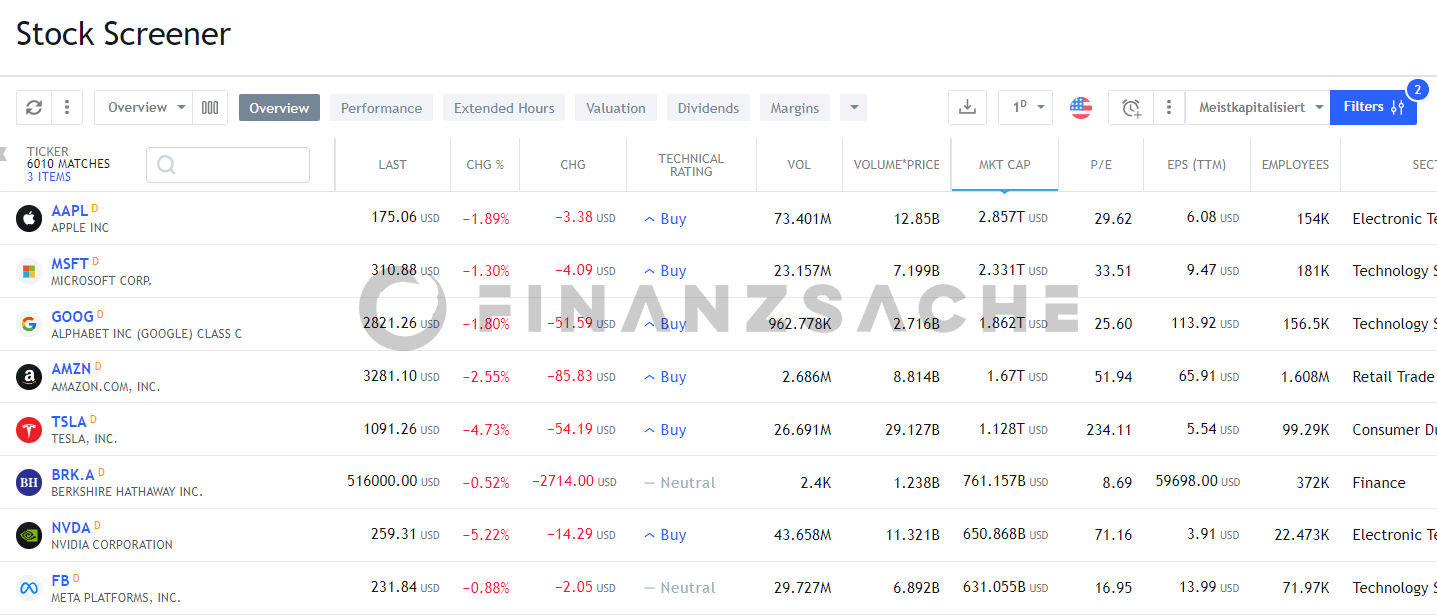Sort by EPS (TTM) column header
Image resolution: width=1437 pixels, height=616 pixels.
click(1196, 165)
